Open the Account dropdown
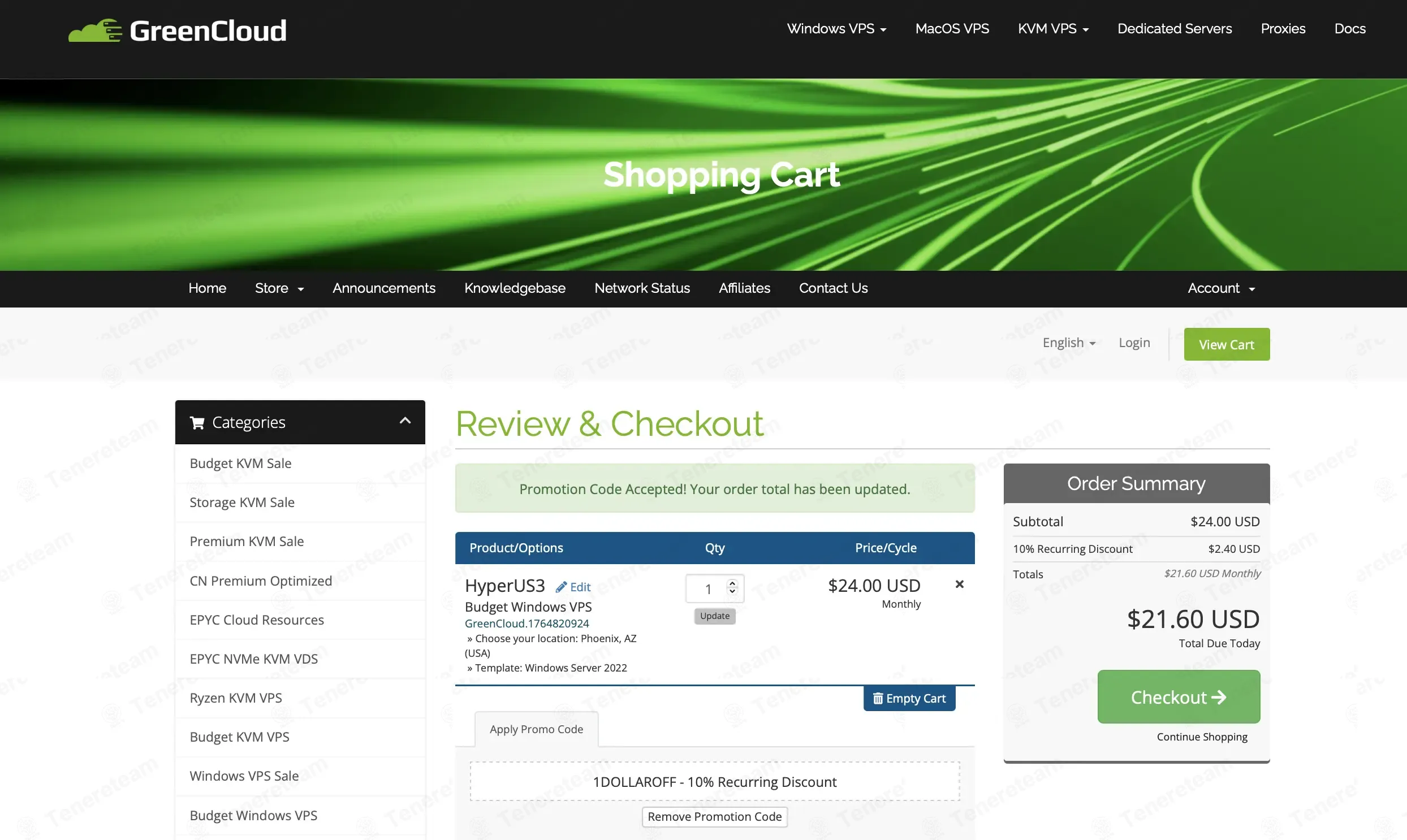 pos(1221,288)
